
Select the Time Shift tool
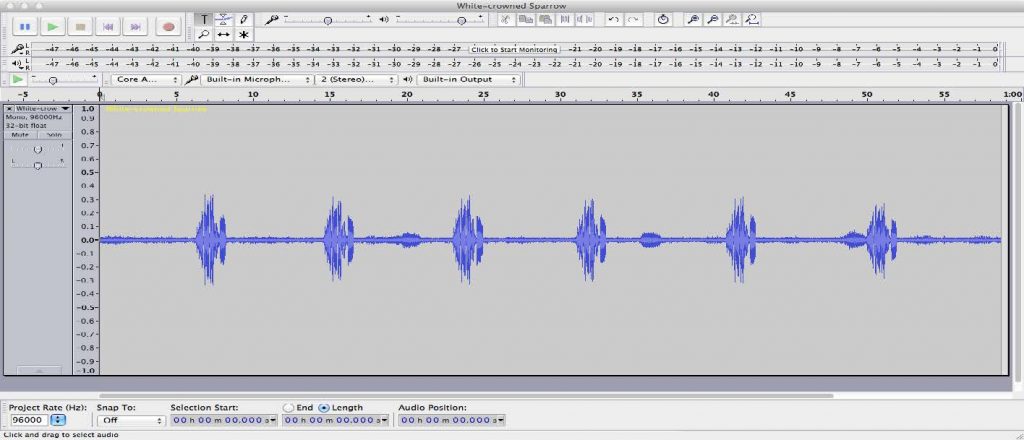tap(224, 35)
